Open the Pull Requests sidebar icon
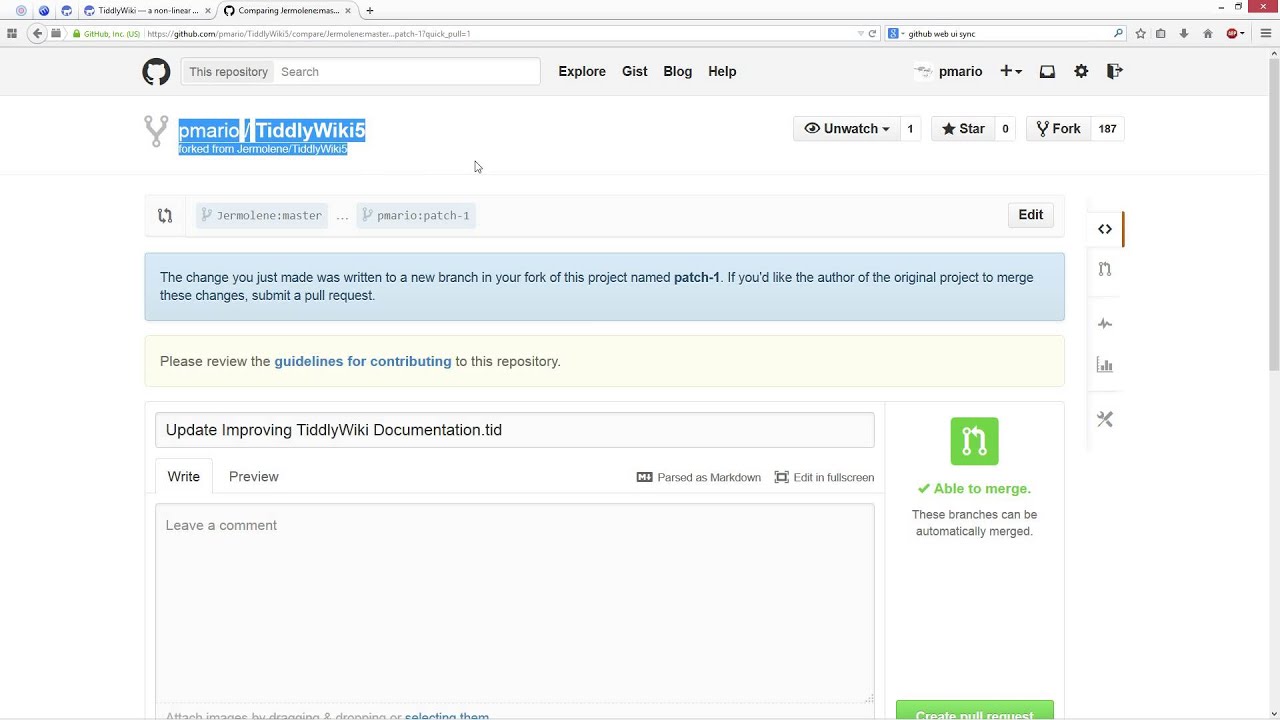This screenshot has height=720, width=1280. click(x=1105, y=269)
